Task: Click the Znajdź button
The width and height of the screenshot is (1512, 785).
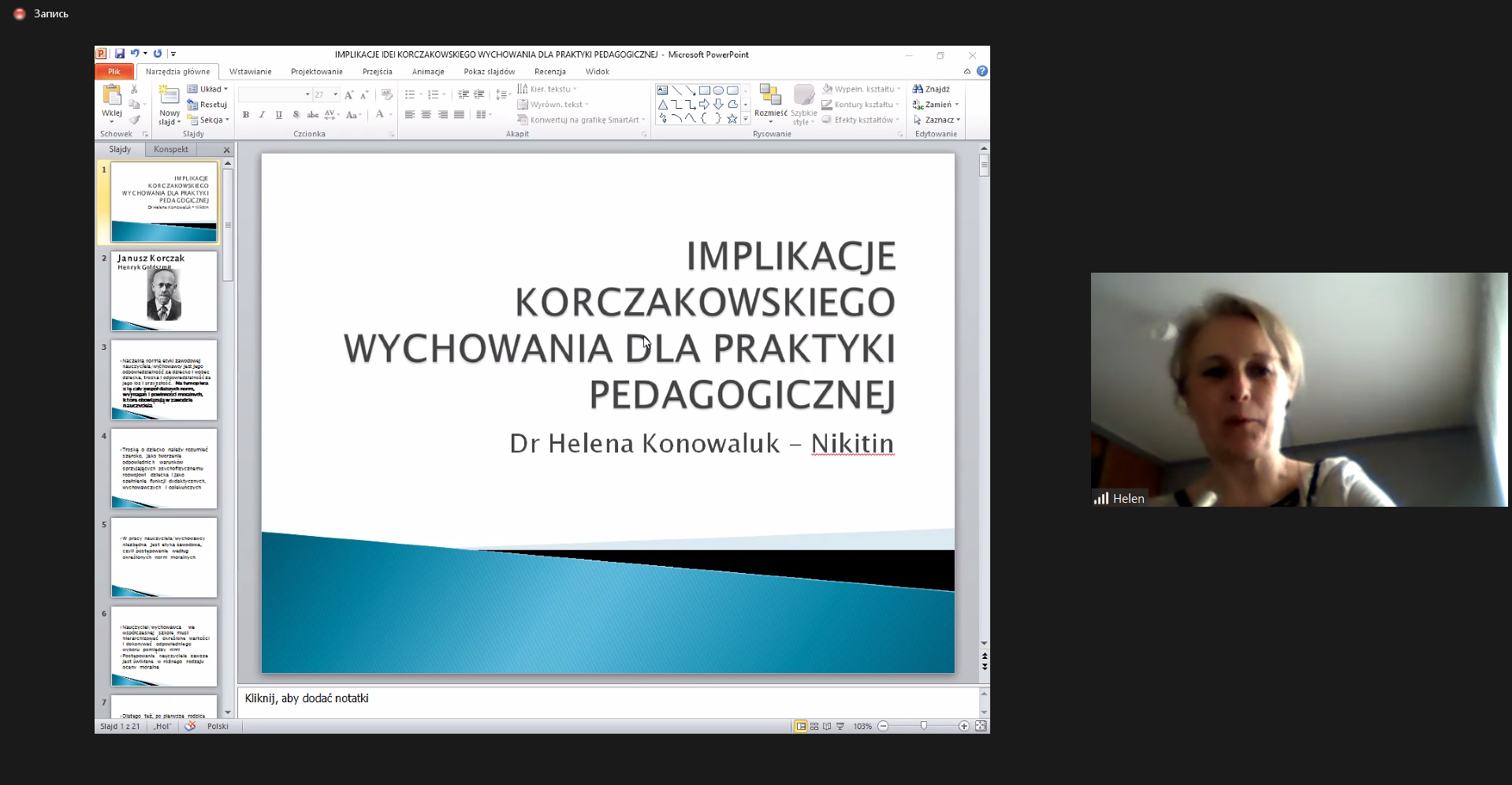Action: 932,89
